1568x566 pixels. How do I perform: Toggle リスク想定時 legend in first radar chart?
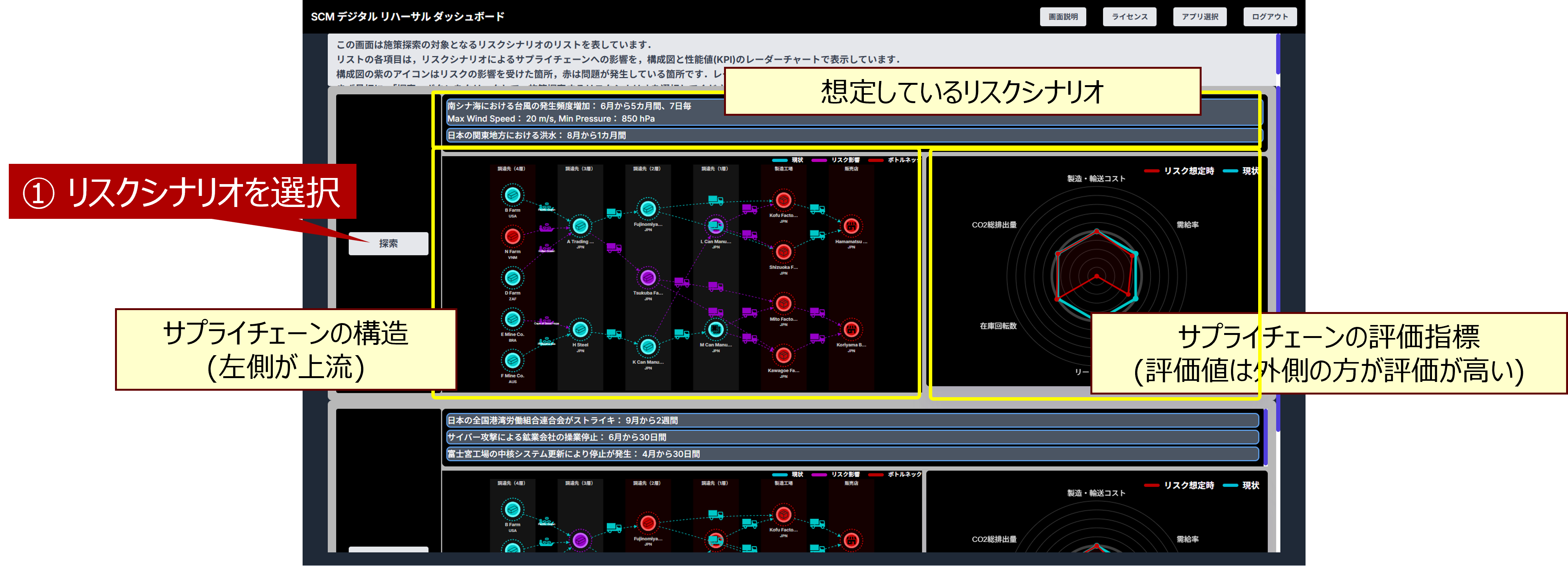[1180, 171]
